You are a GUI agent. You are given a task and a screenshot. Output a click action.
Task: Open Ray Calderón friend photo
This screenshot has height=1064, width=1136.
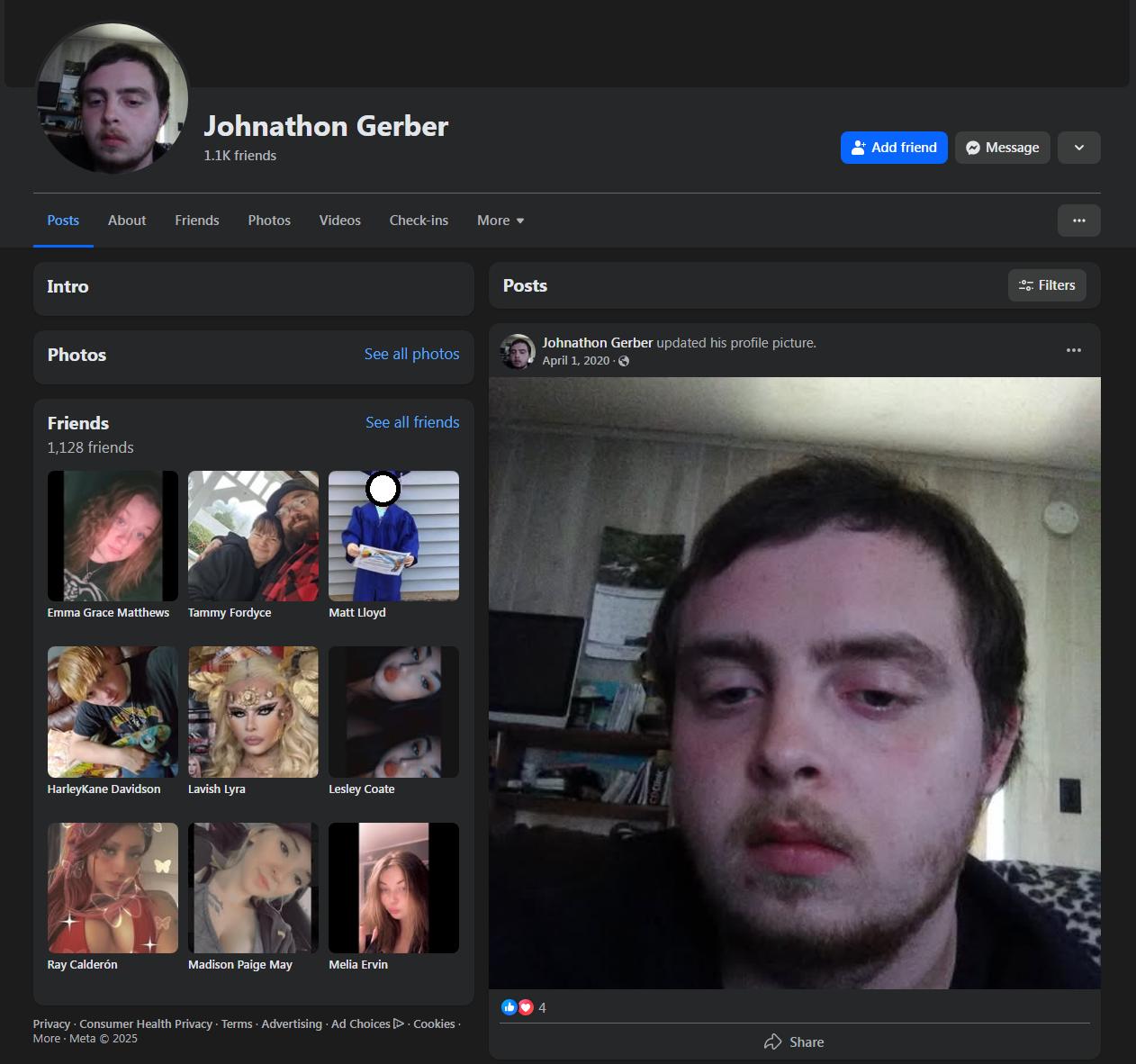coord(113,888)
